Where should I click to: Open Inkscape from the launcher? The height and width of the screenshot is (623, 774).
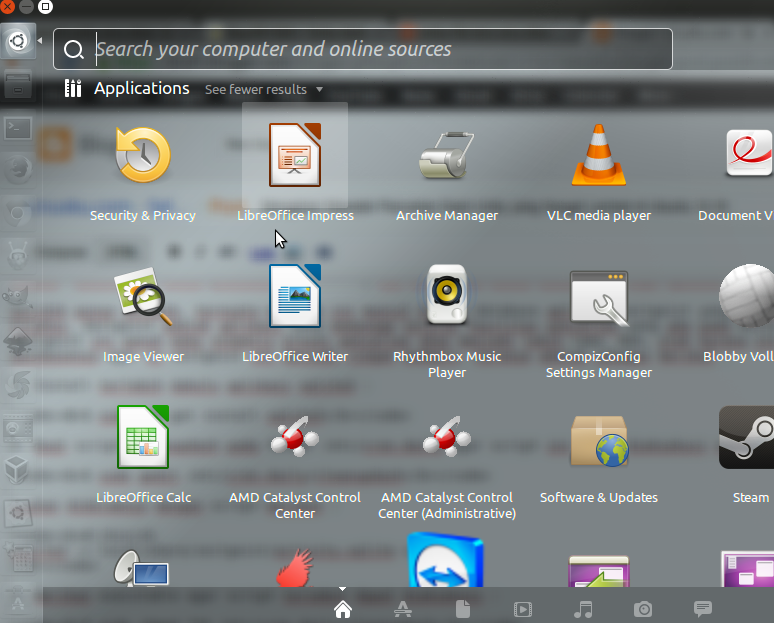18,341
